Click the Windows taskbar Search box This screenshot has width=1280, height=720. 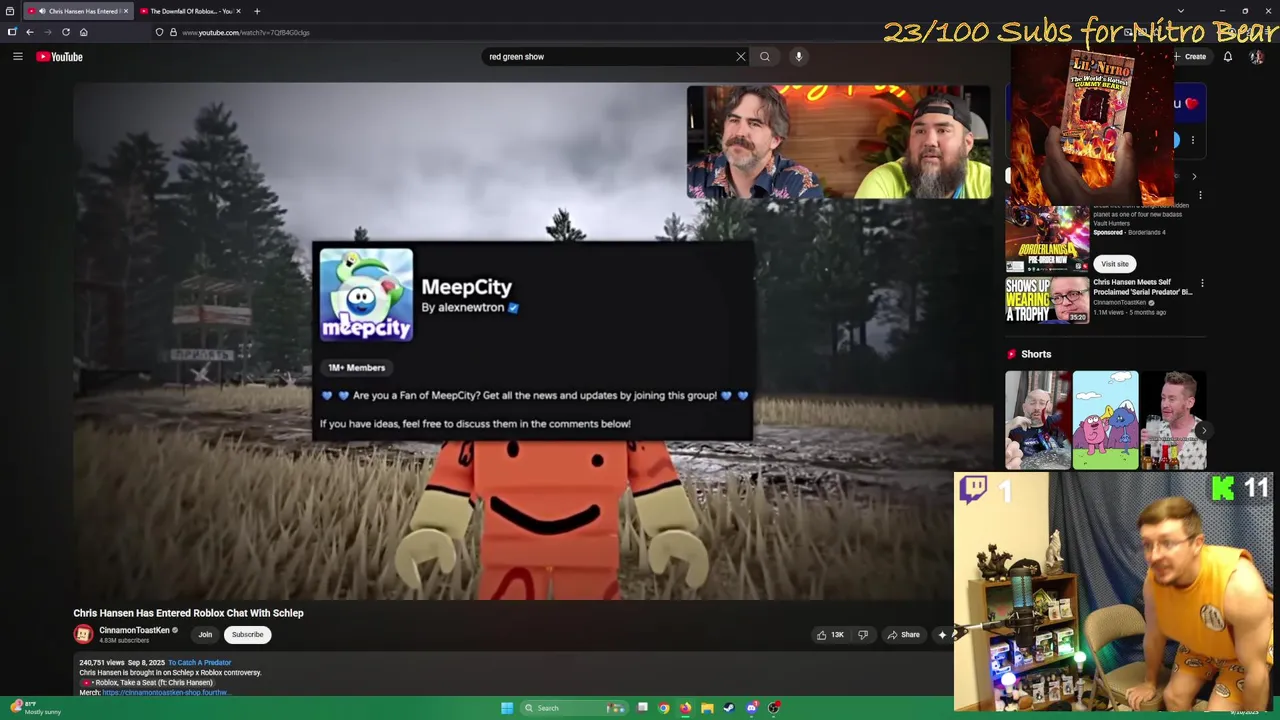pos(574,708)
